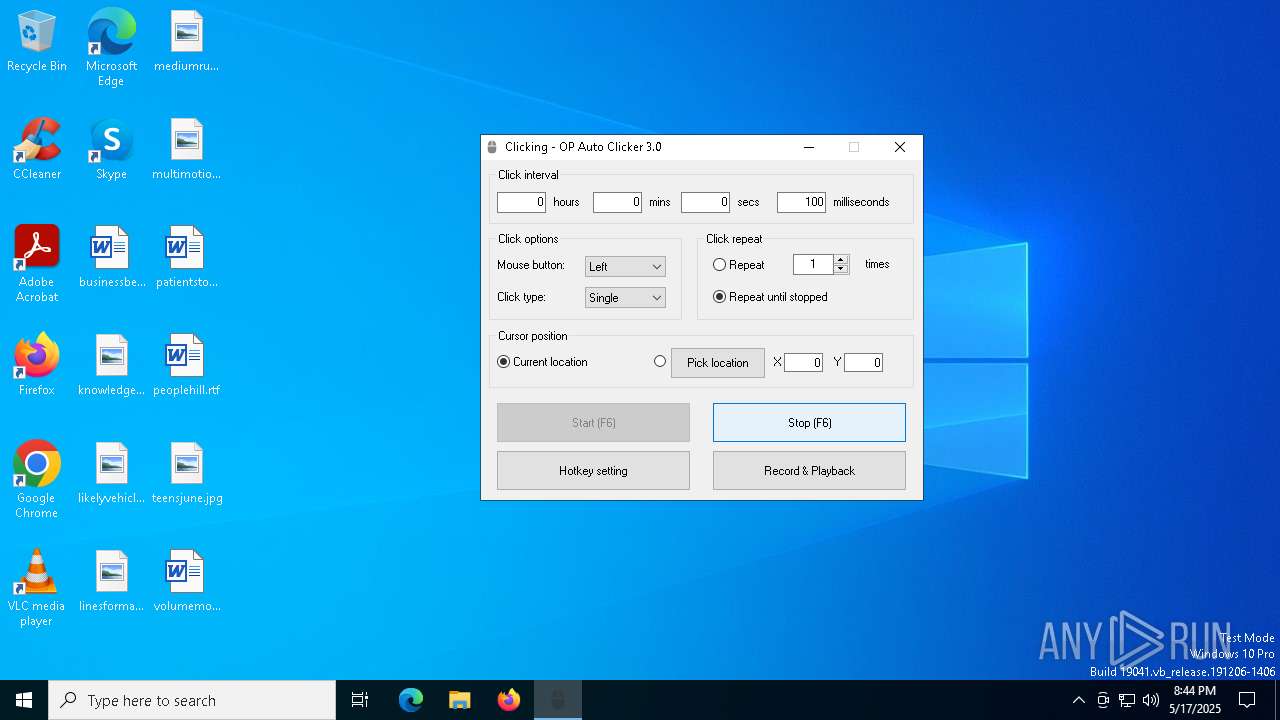Image resolution: width=1280 pixels, height=720 pixels.
Task: Open the clock showing 8:44 PM
Action: 1194,700
